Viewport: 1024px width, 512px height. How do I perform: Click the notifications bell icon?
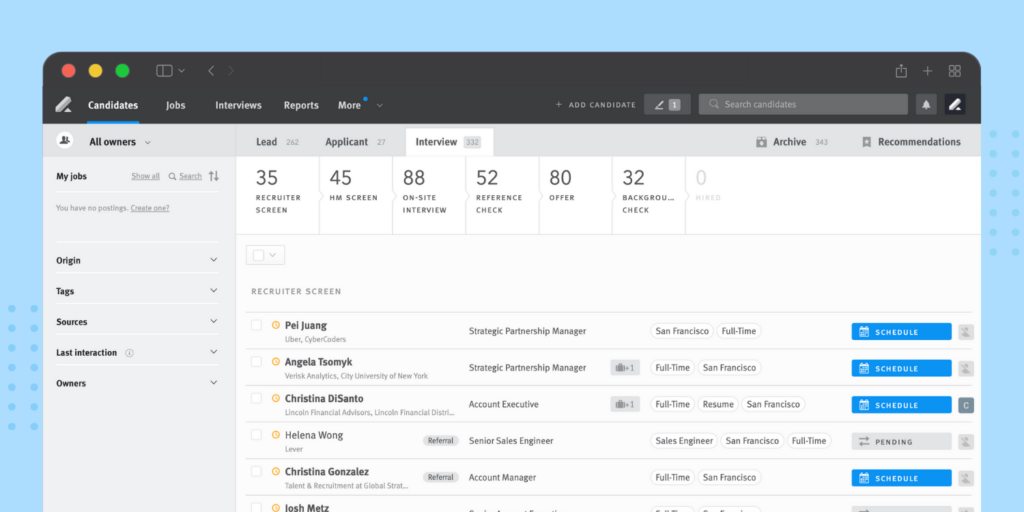click(x=926, y=104)
